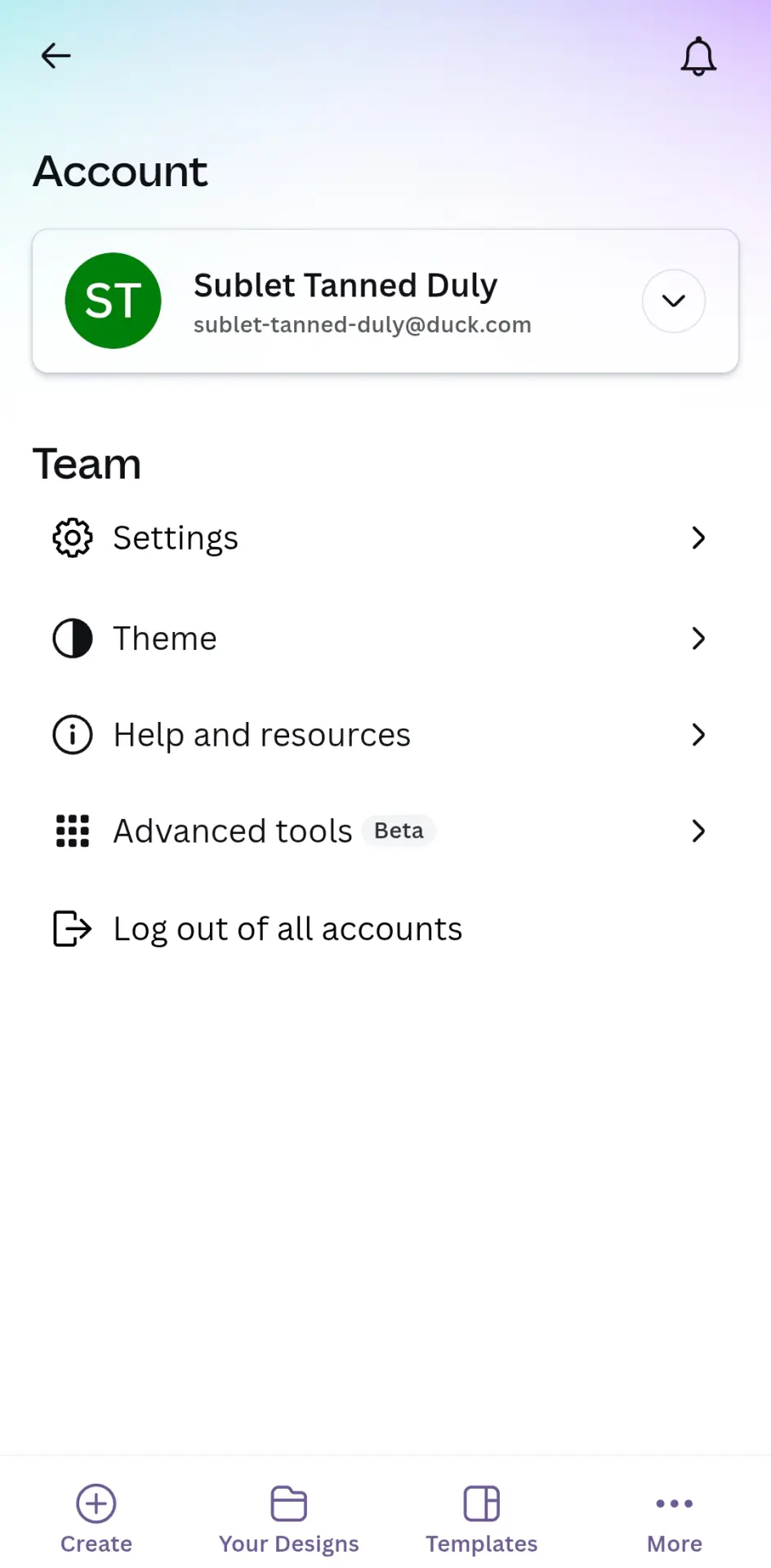The width and height of the screenshot is (771, 1568).
Task: Tap the back arrow icon
Action: tap(56, 56)
